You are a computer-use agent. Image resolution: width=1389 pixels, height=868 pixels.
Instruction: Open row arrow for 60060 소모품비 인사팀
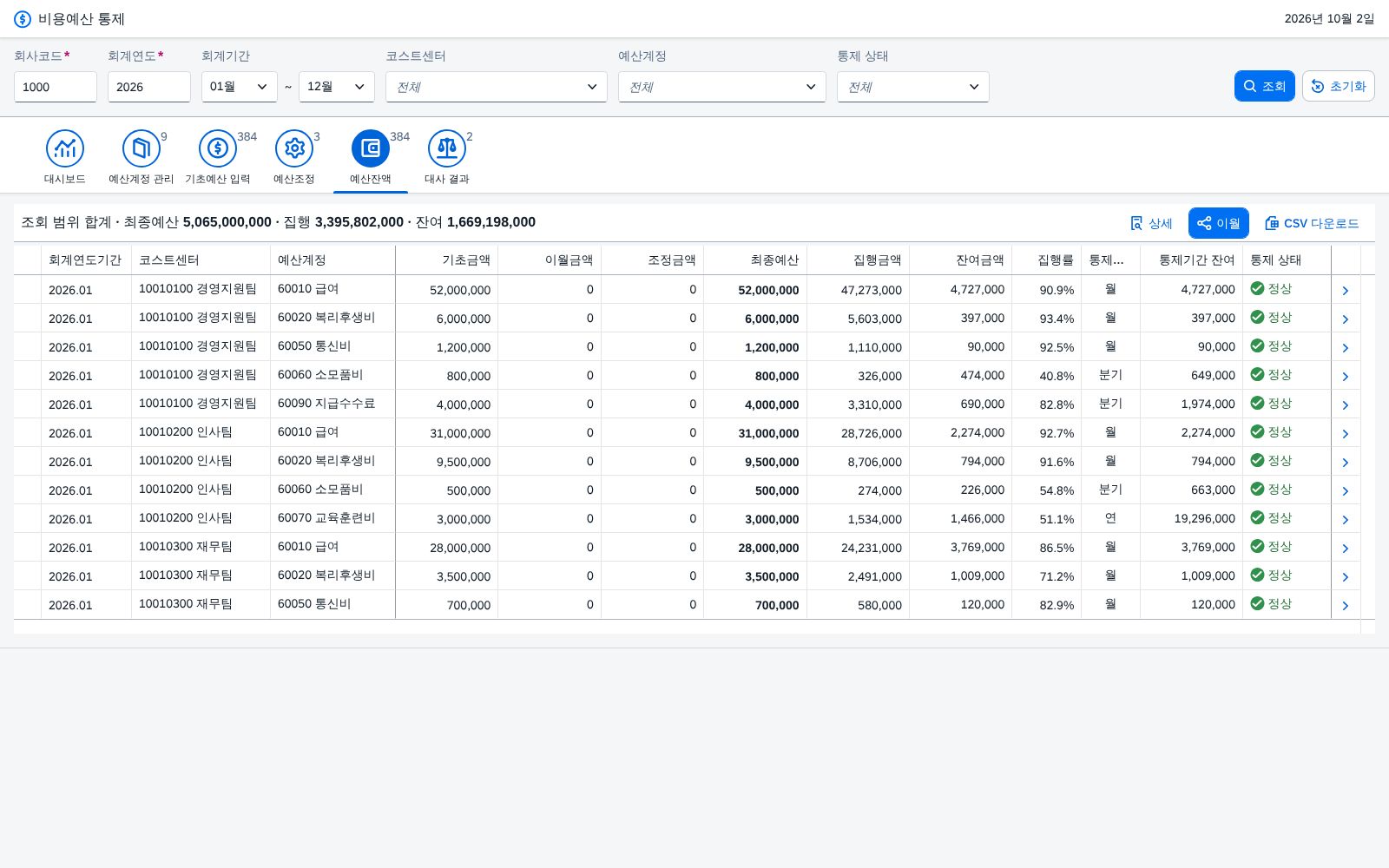coord(1346,490)
